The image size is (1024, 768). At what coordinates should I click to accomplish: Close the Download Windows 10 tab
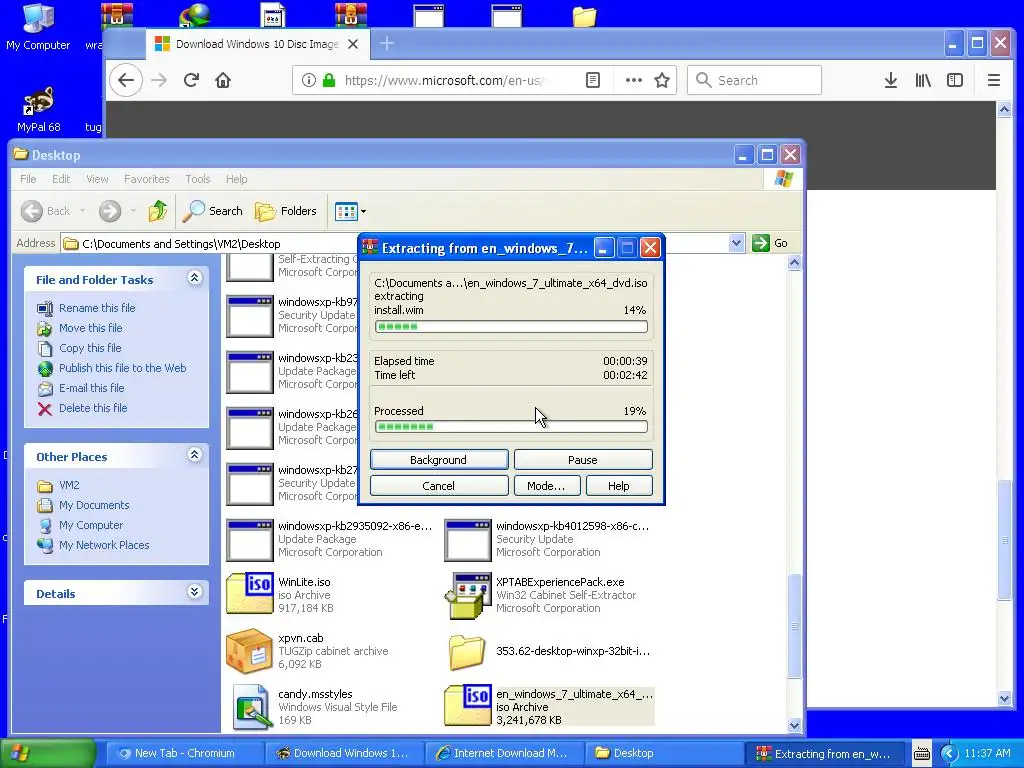[x=353, y=44]
